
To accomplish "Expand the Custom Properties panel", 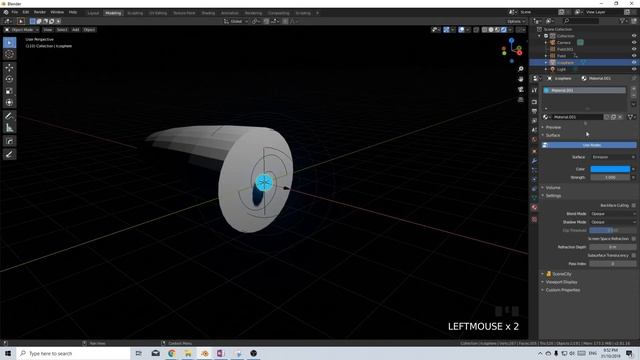I will 562,290.
